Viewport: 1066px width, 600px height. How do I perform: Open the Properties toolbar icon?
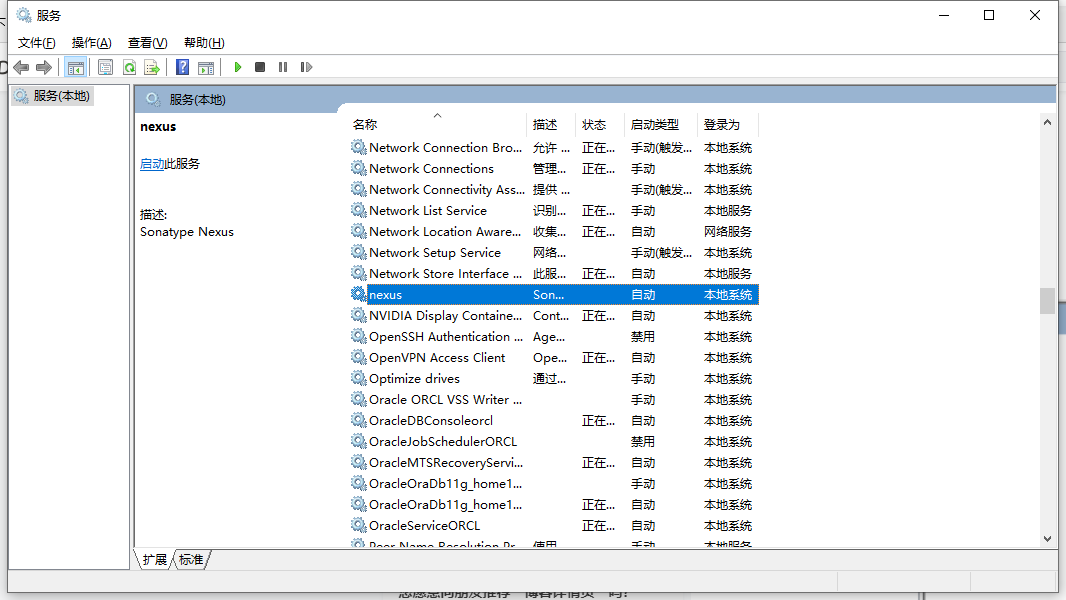[x=105, y=67]
